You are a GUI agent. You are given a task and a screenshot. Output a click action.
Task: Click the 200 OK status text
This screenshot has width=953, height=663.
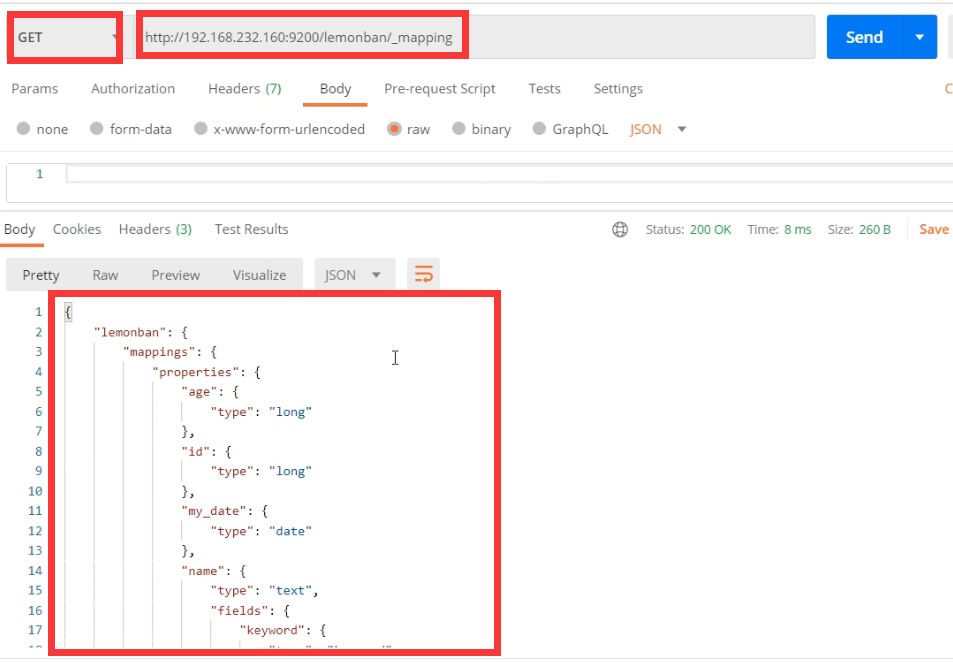710,230
